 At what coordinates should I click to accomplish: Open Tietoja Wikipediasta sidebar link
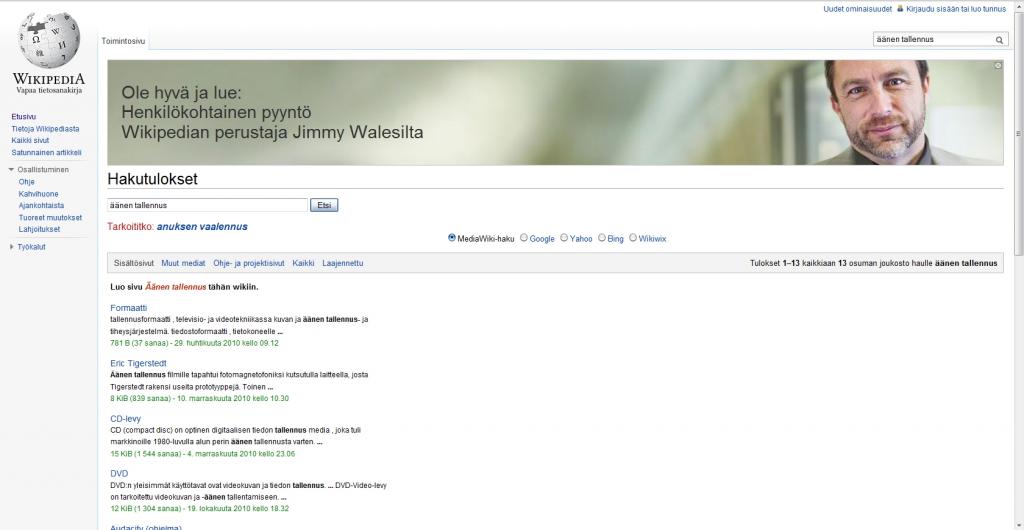[45, 129]
